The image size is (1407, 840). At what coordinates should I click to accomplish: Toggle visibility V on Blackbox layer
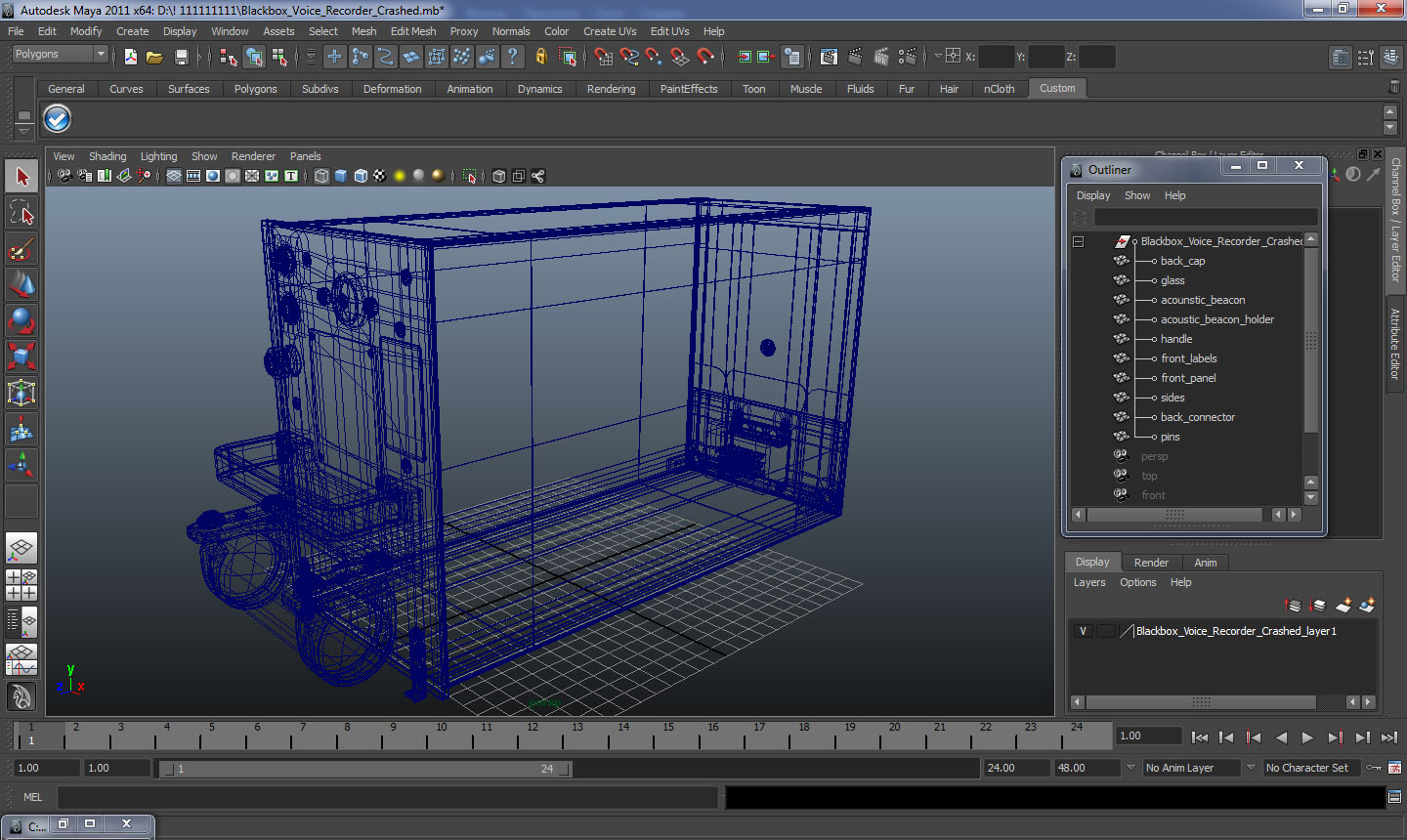pyautogui.click(x=1083, y=631)
